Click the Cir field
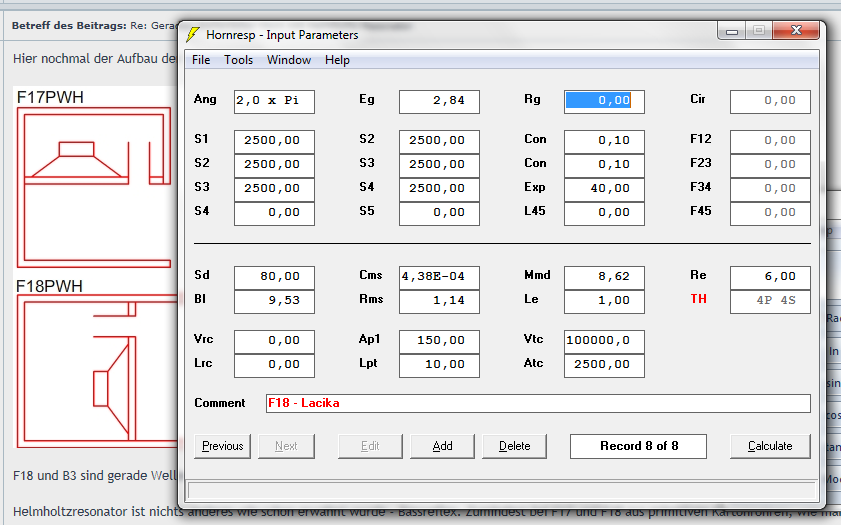This screenshot has width=841, height=525. 770,101
